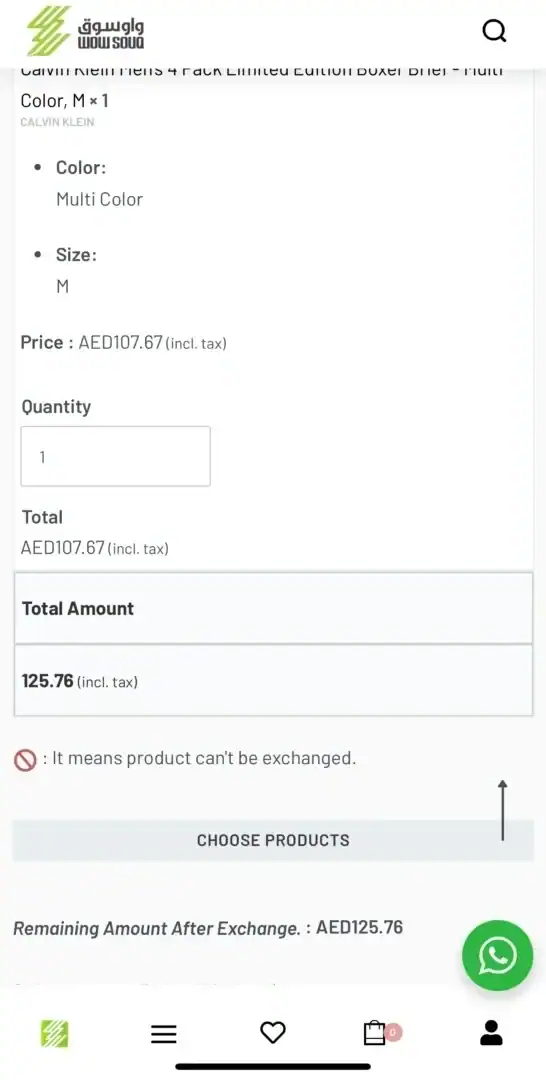Open the wishlist heart icon

click(x=273, y=1032)
